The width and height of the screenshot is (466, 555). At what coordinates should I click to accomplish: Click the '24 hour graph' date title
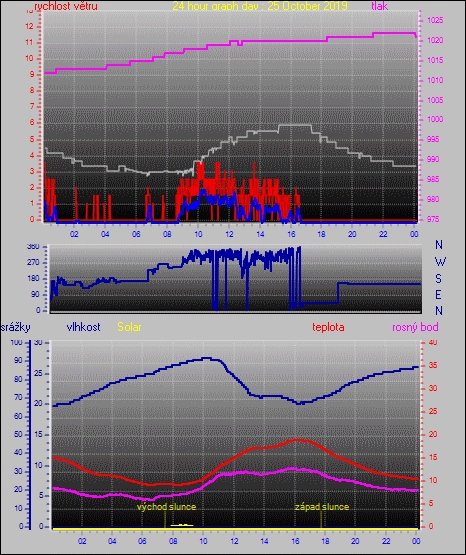click(x=260, y=6)
